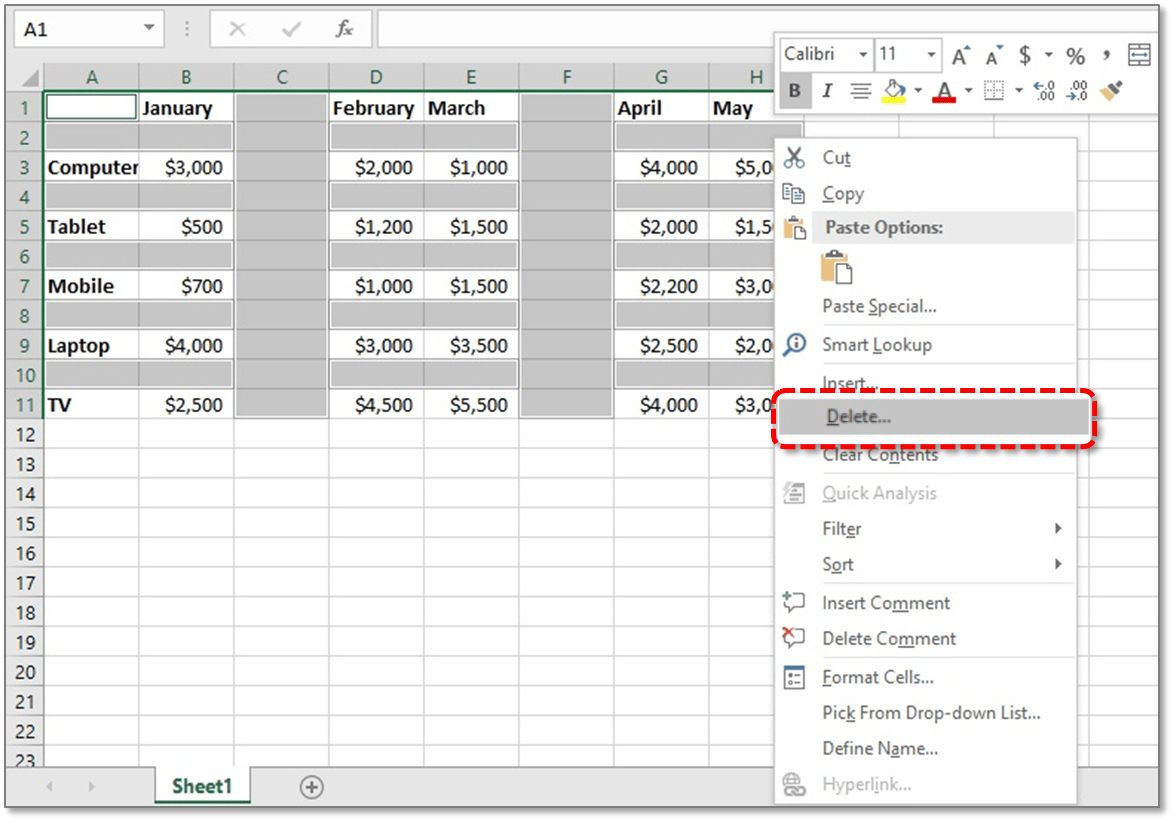Open the font size 11 dropdown

(931, 55)
